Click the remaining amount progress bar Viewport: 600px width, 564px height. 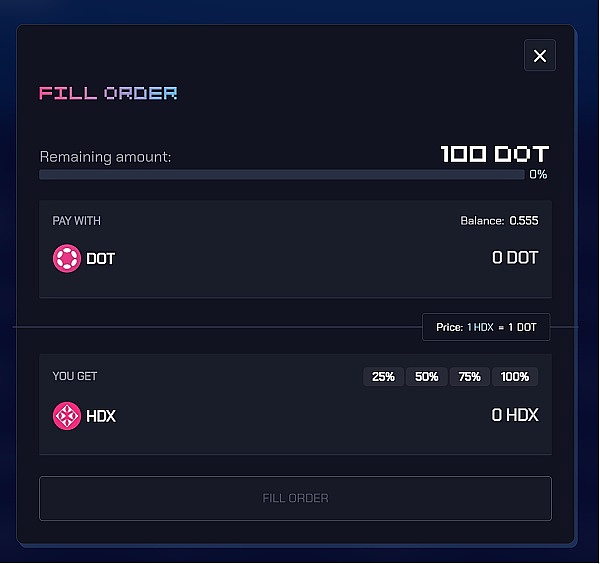point(281,174)
